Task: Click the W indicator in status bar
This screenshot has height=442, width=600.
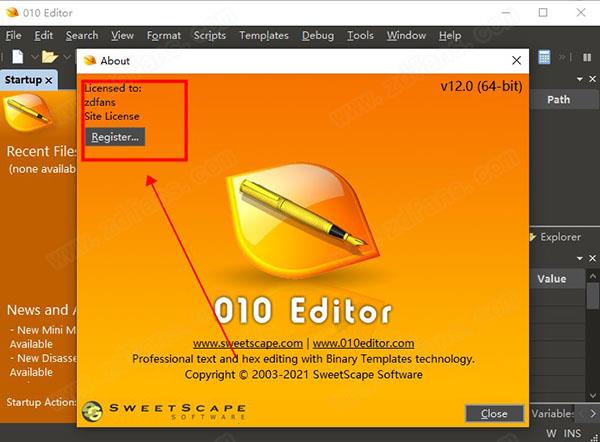Action: (551, 434)
